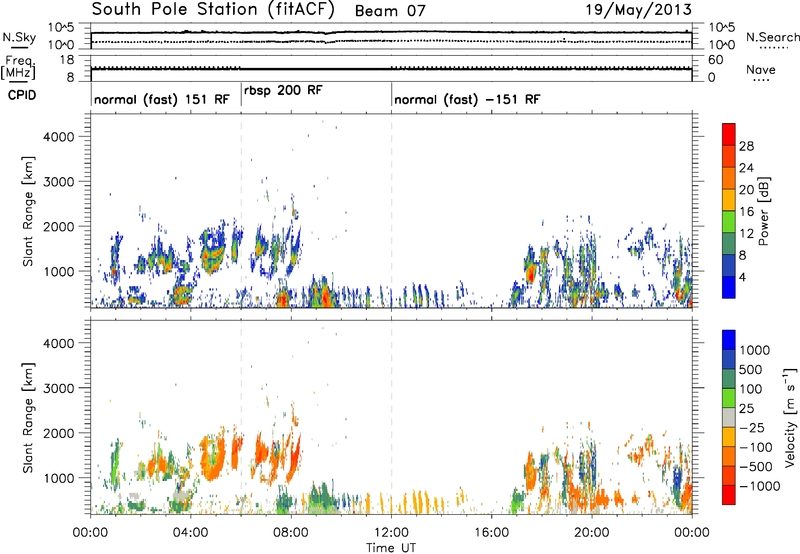Select 'normal (fast) 151 RF' CPID text

[x=162, y=99]
